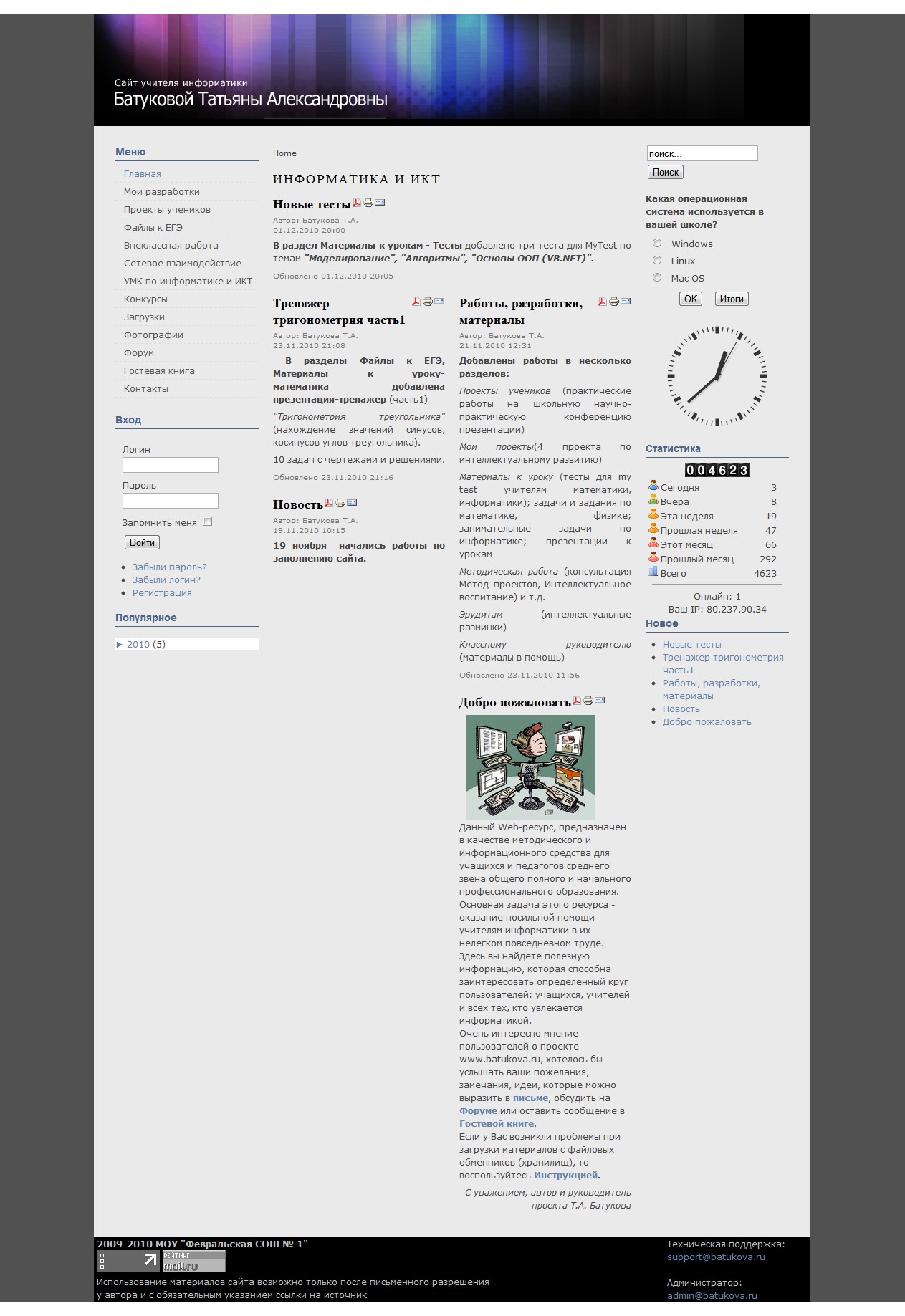Click the Новые тесты article heading

point(312,205)
